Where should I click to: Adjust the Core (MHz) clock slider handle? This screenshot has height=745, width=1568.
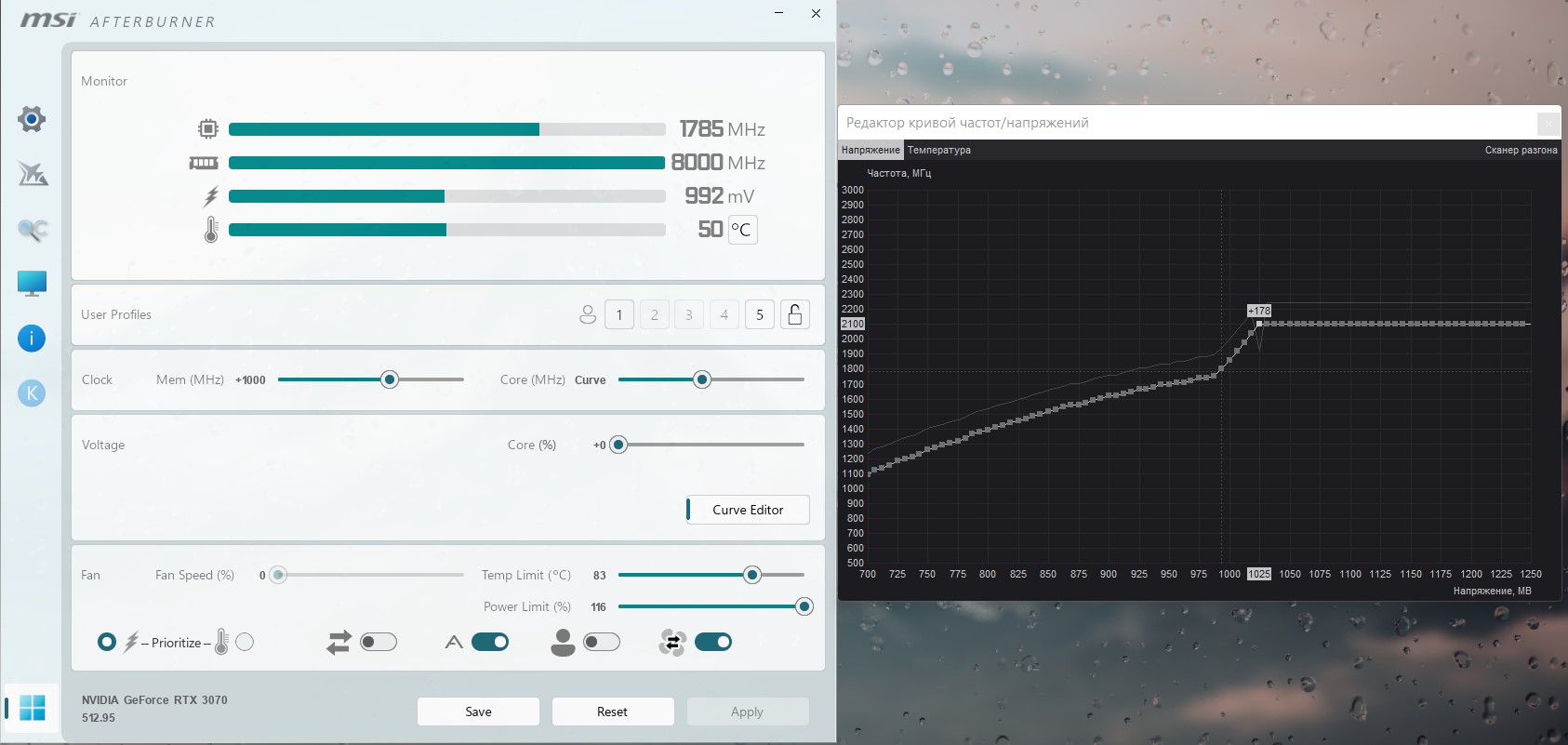coord(702,379)
